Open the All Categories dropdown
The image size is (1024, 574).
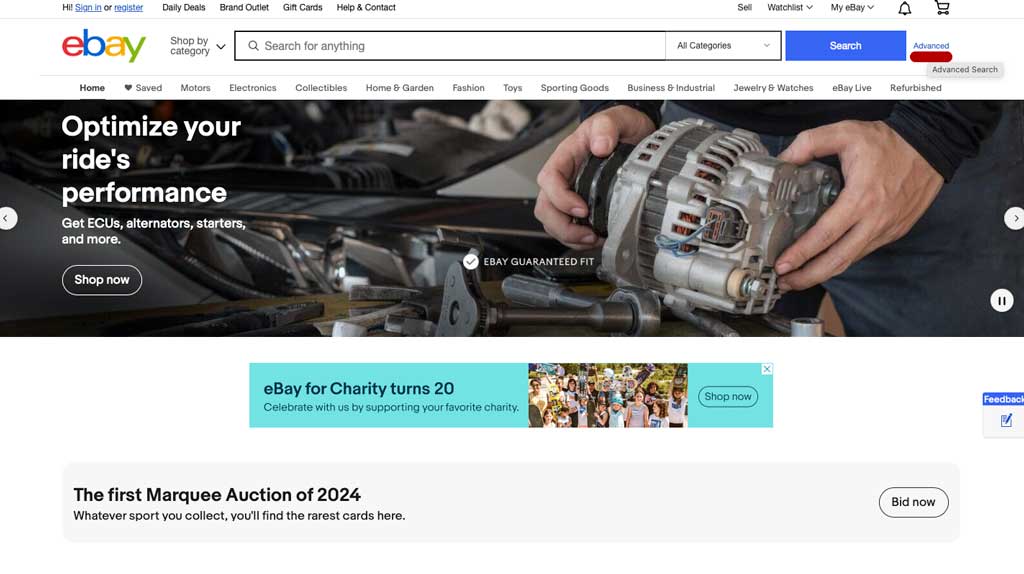pos(723,46)
